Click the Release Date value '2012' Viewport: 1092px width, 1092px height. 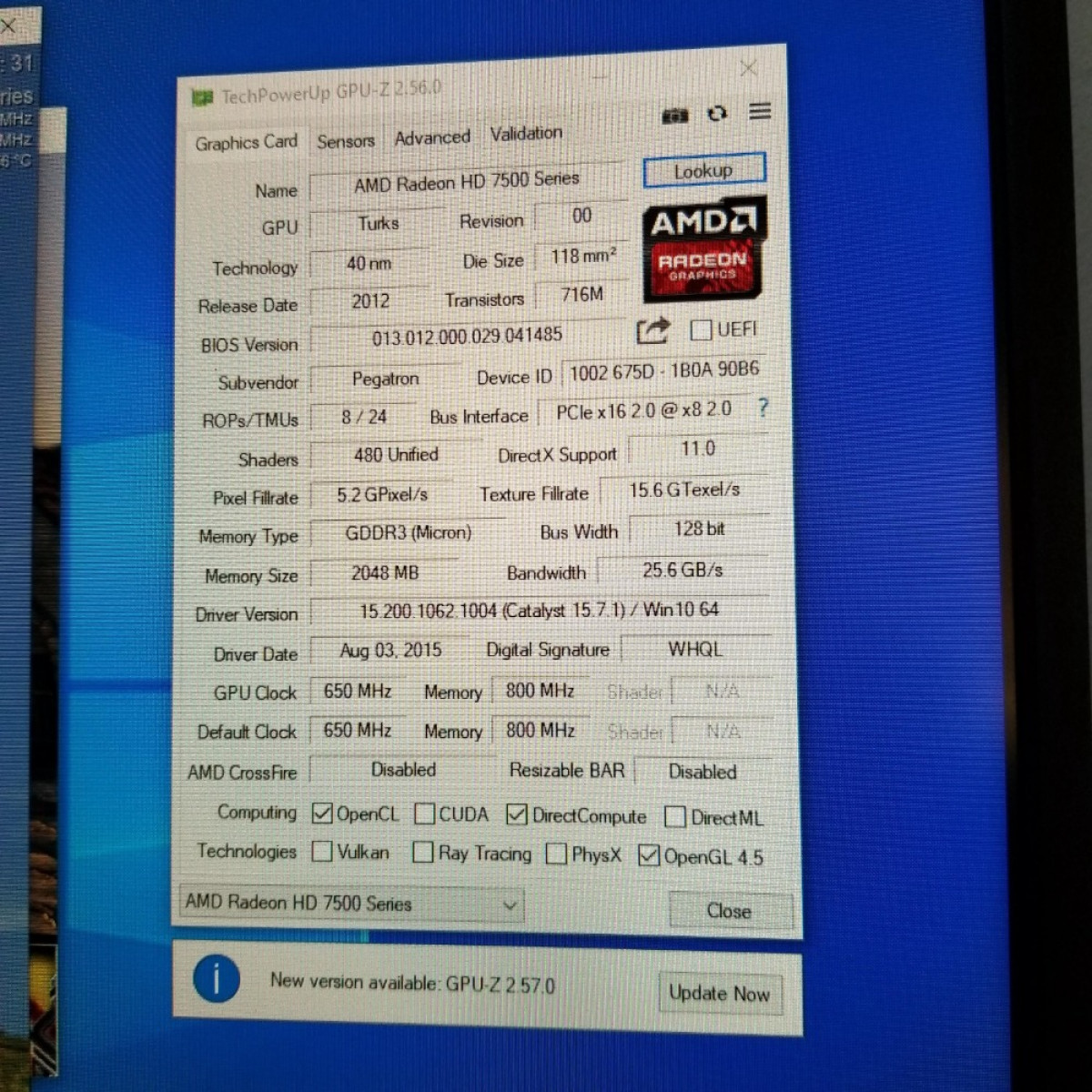(369, 301)
